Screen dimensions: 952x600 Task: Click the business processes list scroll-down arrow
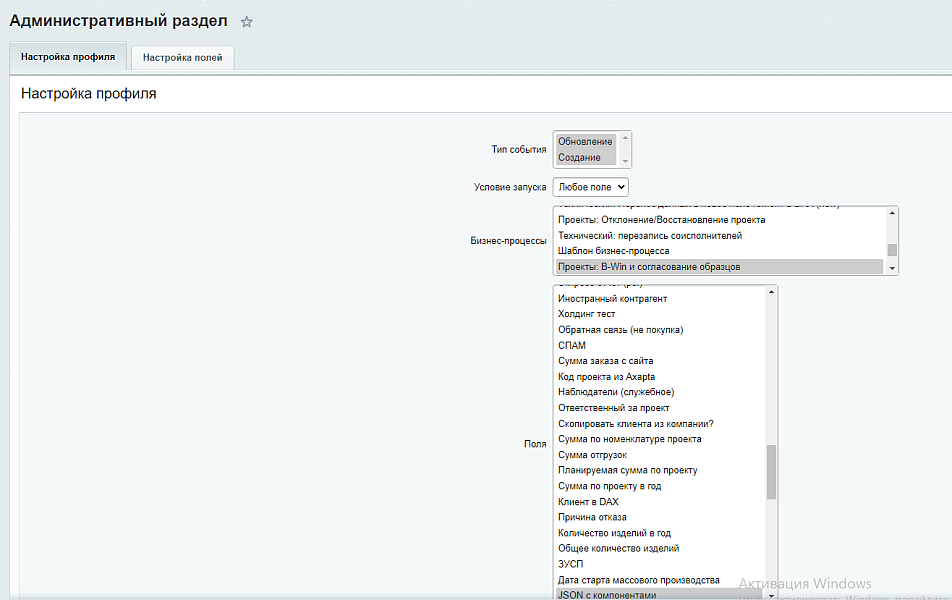892,268
